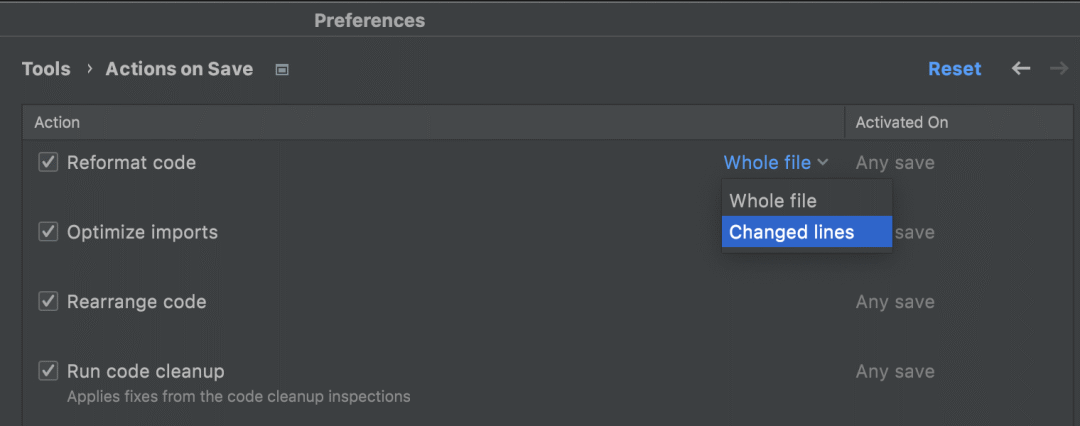Image resolution: width=1080 pixels, height=426 pixels.
Task: Turn off the Run code cleanup checkbox
Action: click(x=48, y=371)
